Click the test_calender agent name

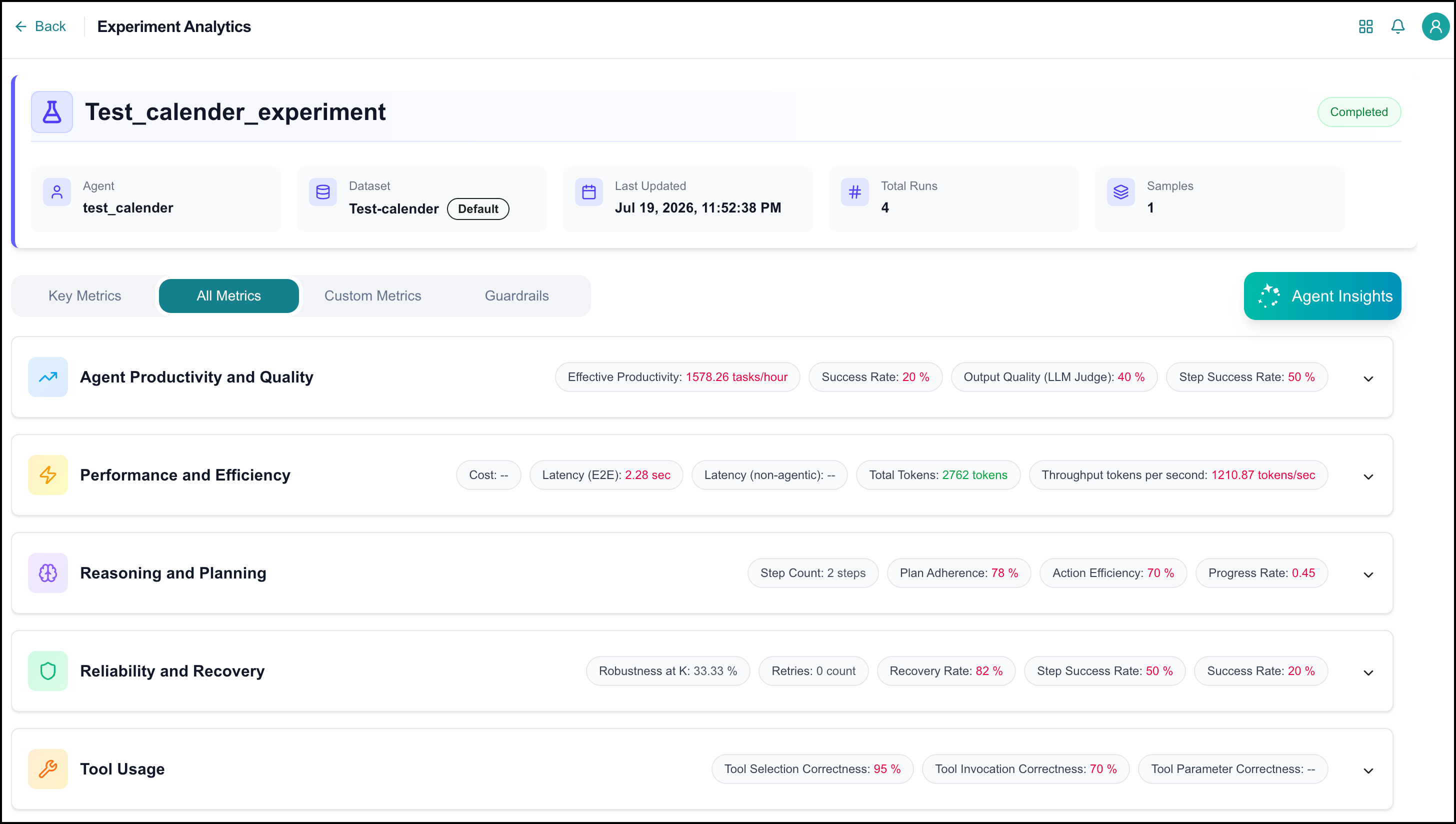(x=128, y=207)
